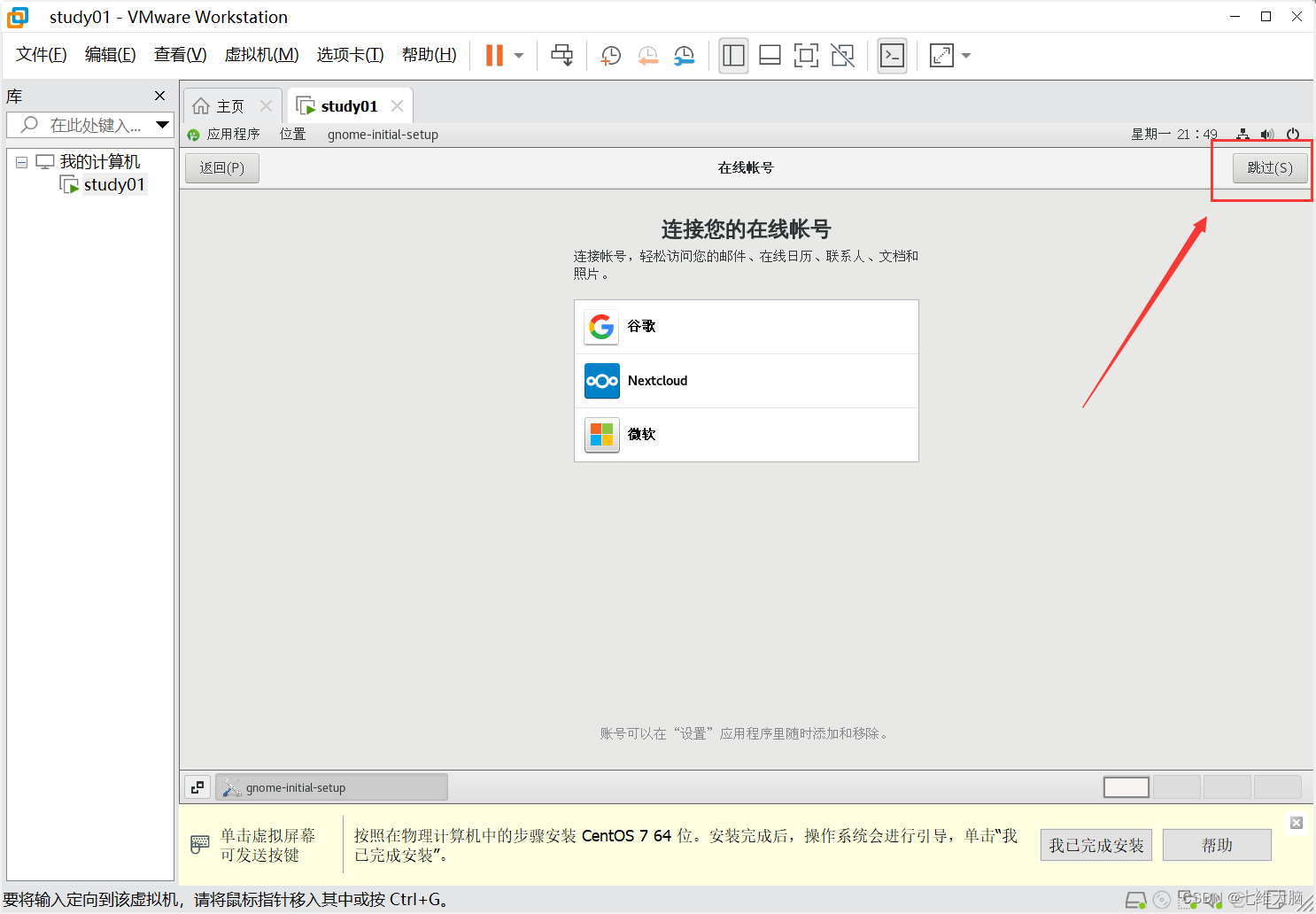The width and height of the screenshot is (1316, 914).
Task: Take a snapshot of the VM
Action: pyautogui.click(x=611, y=56)
